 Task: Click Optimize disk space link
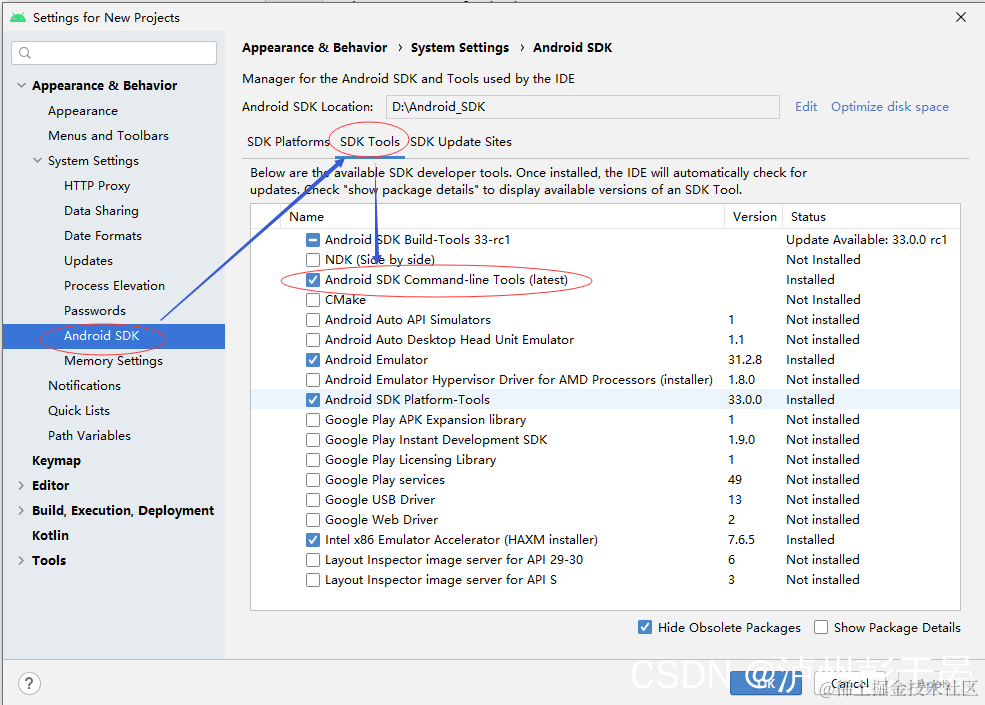(890, 107)
